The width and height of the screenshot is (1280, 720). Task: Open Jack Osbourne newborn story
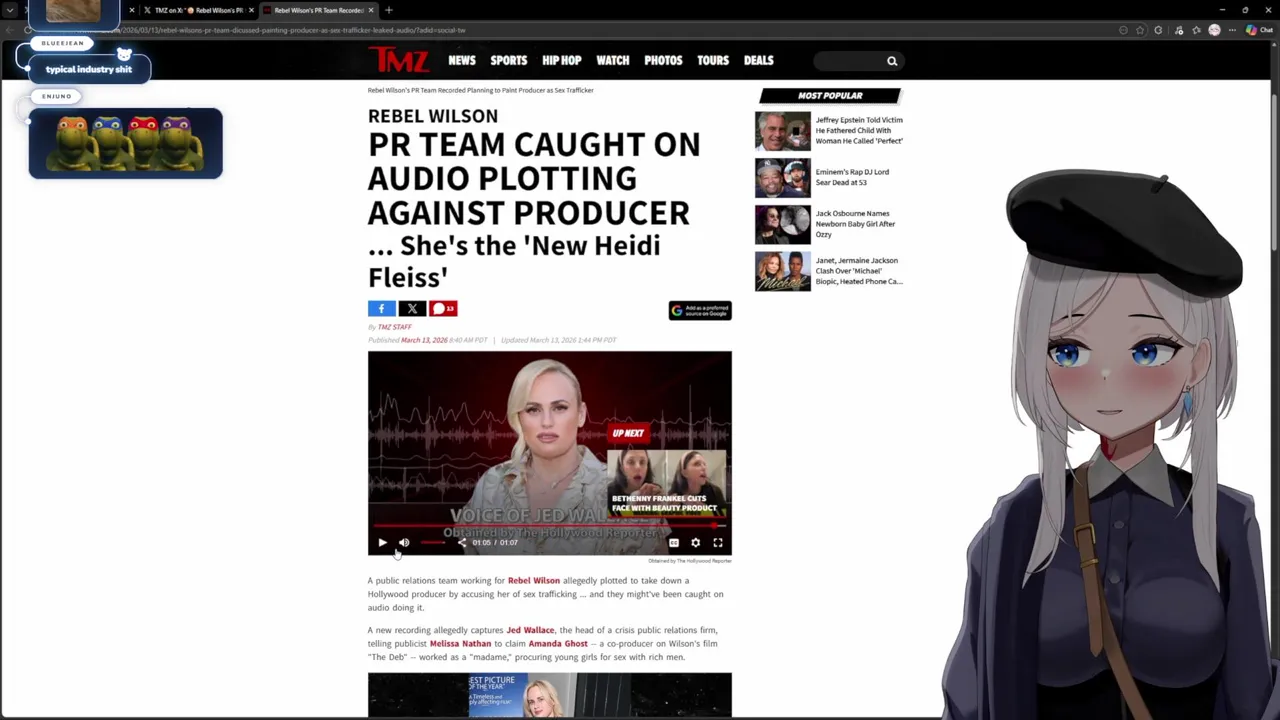click(855, 224)
